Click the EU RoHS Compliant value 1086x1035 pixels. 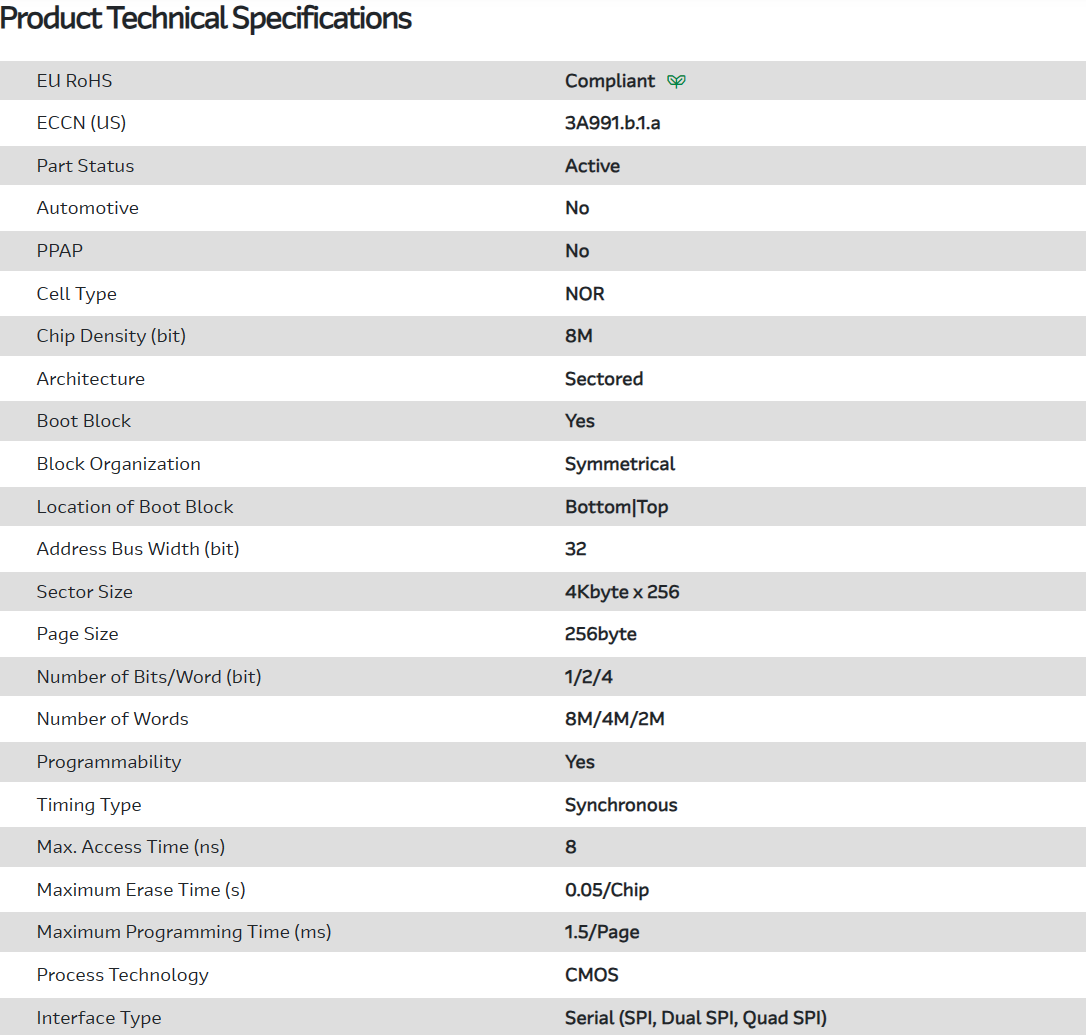[x=610, y=81]
